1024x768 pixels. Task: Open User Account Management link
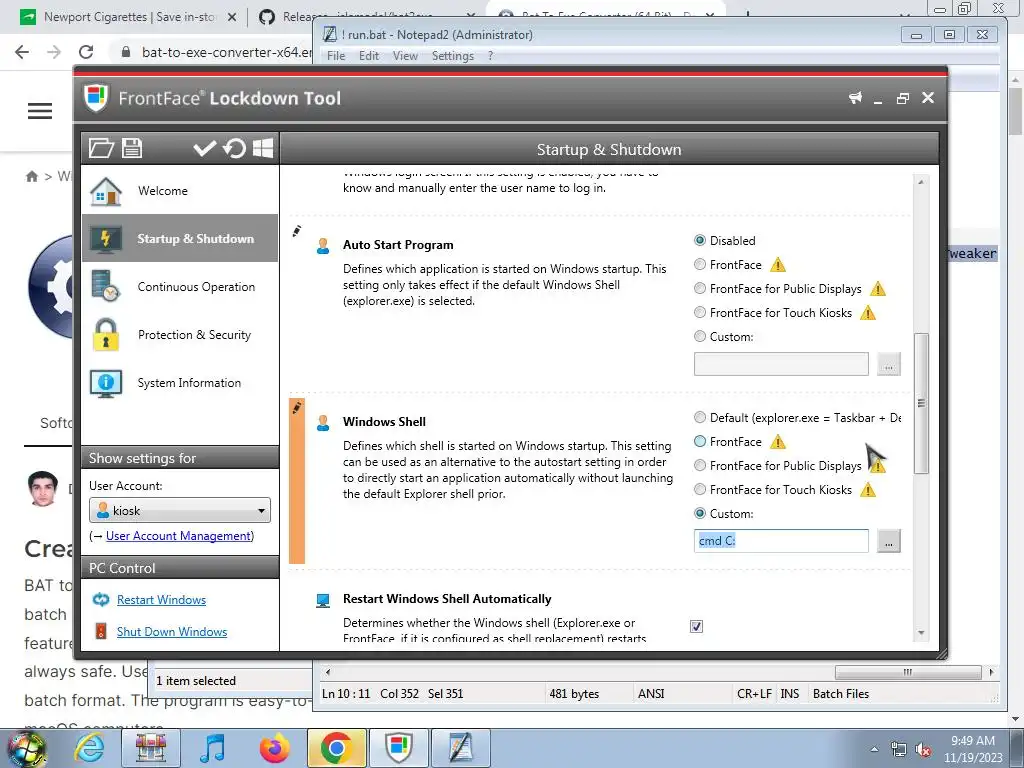click(179, 536)
